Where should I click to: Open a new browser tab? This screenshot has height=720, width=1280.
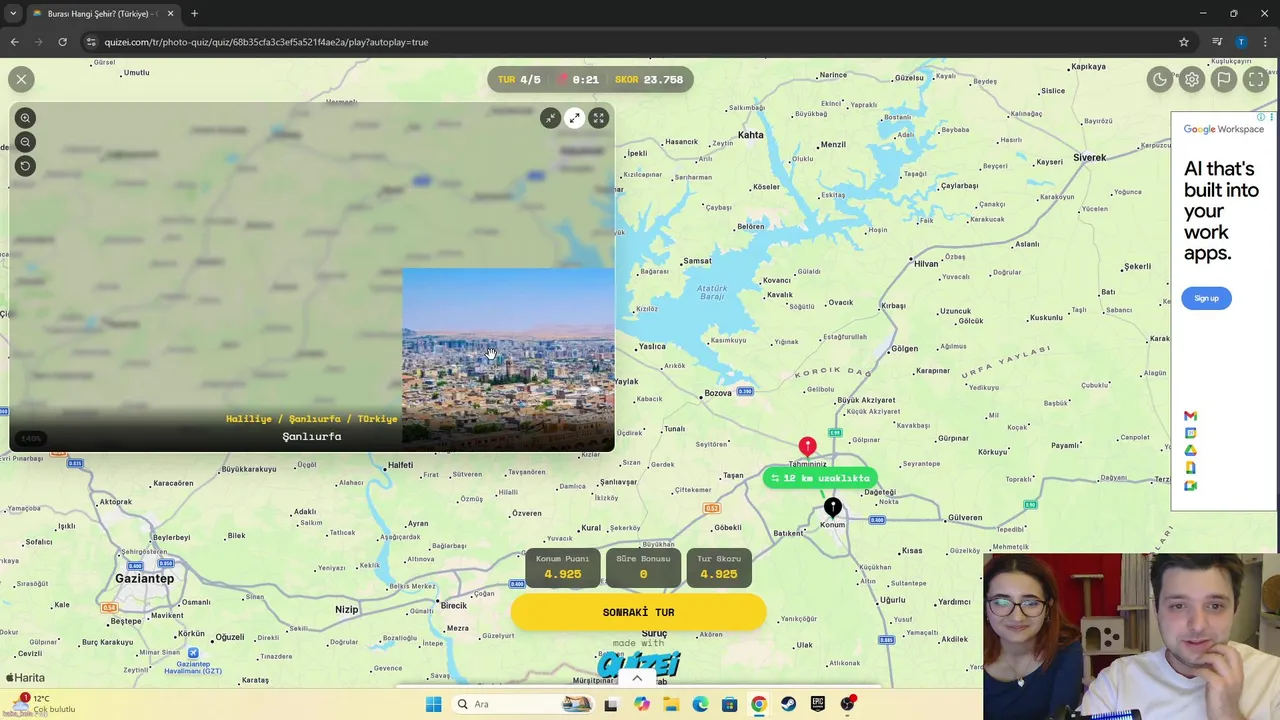[194, 14]
